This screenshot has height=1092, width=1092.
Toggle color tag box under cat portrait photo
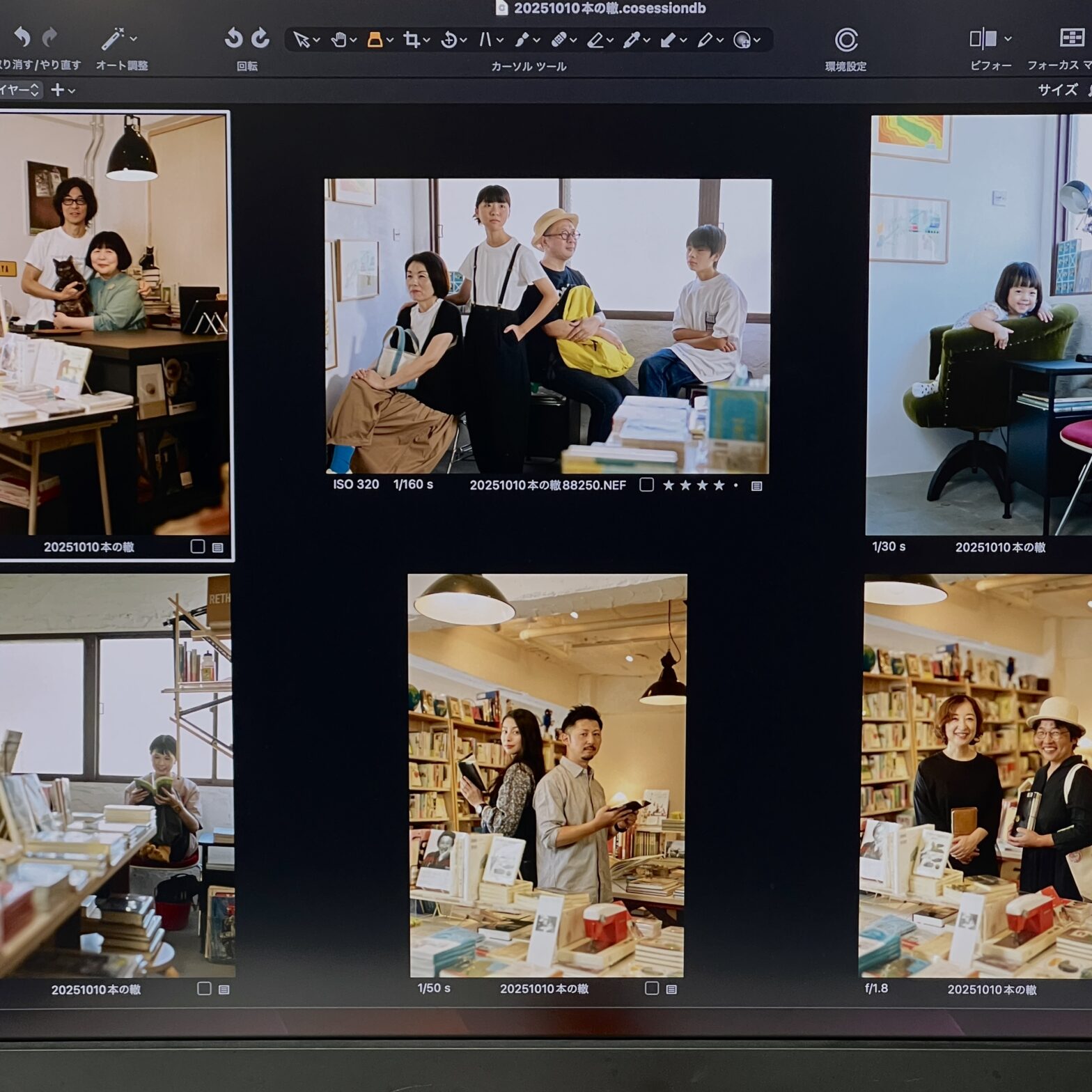click(198, 547)
